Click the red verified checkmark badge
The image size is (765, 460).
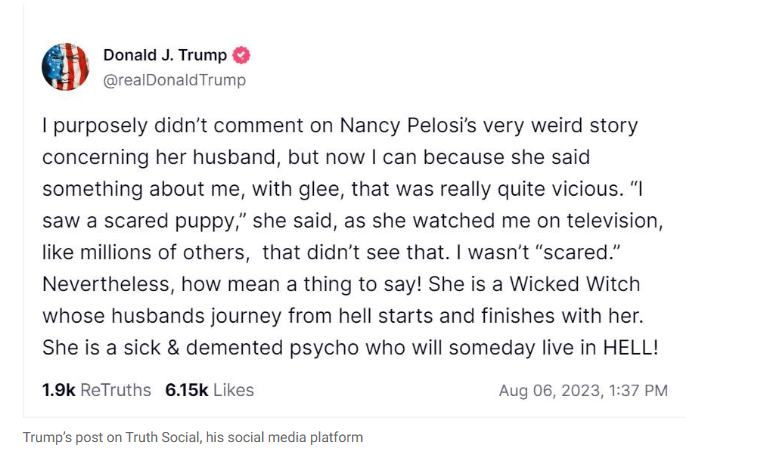[241, 55]
